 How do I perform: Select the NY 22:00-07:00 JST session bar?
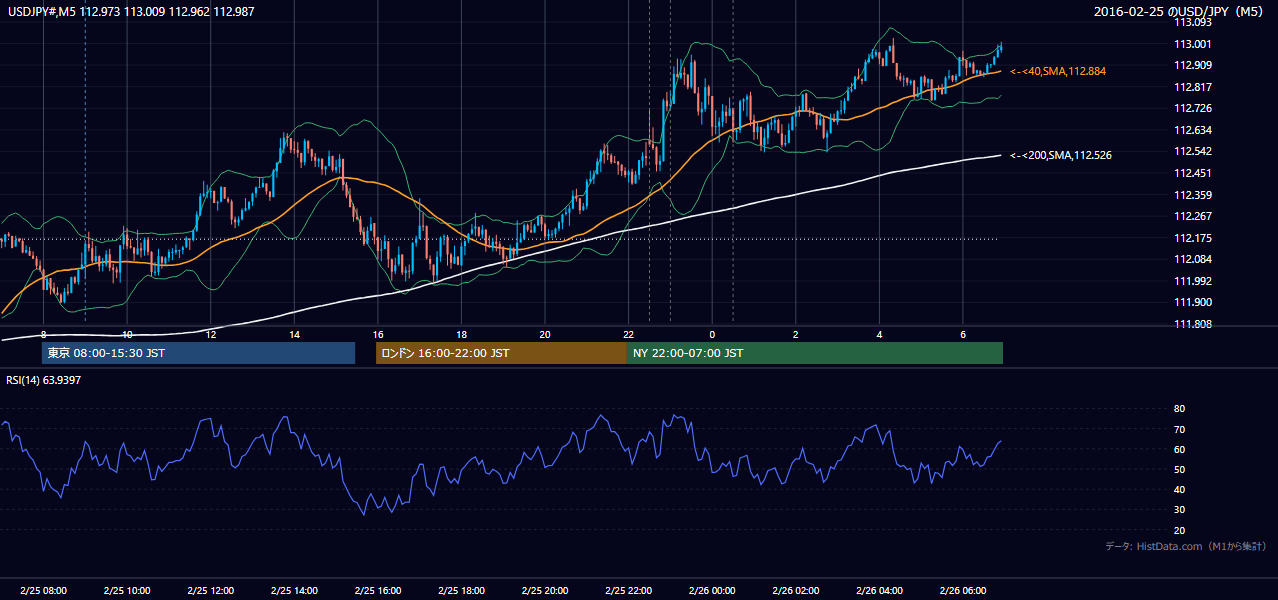[x=815, y=353]
